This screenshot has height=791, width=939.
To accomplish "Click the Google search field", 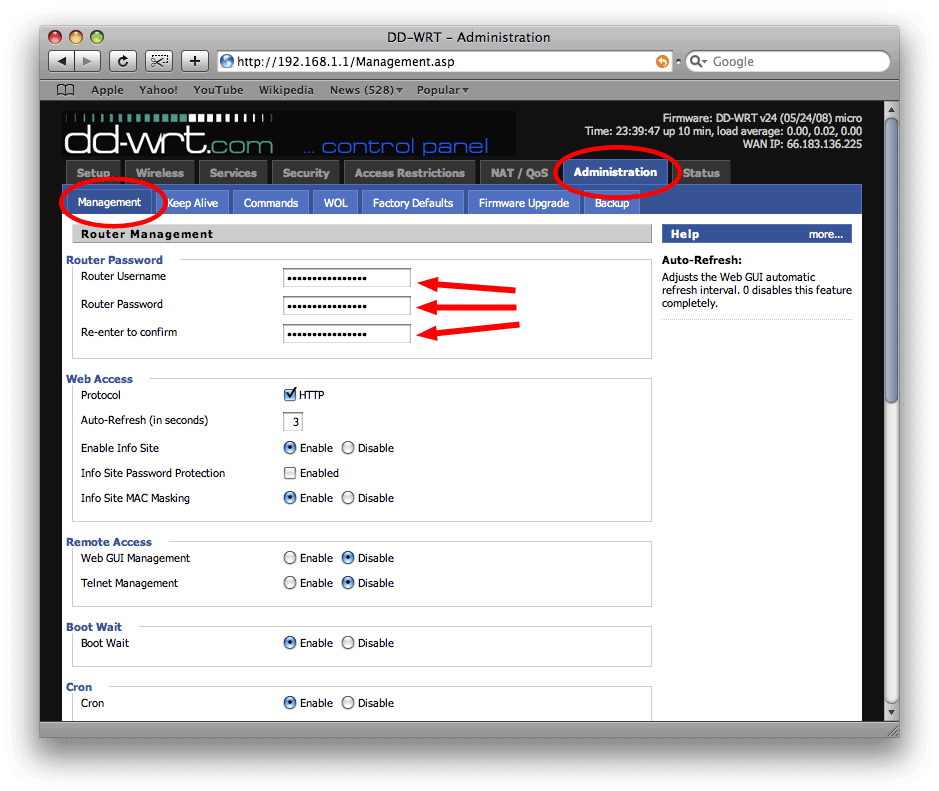I will coord(787,61).
